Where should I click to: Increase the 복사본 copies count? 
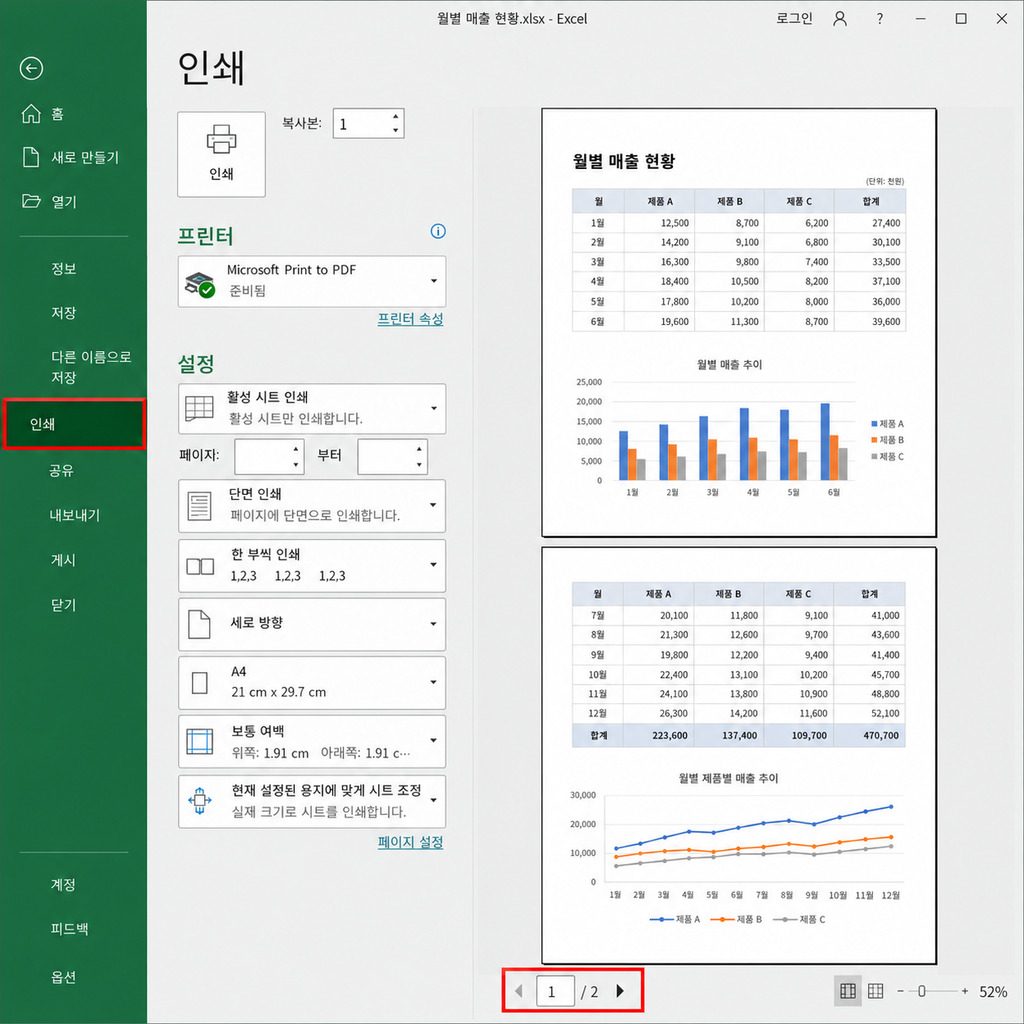coord(396,116)
